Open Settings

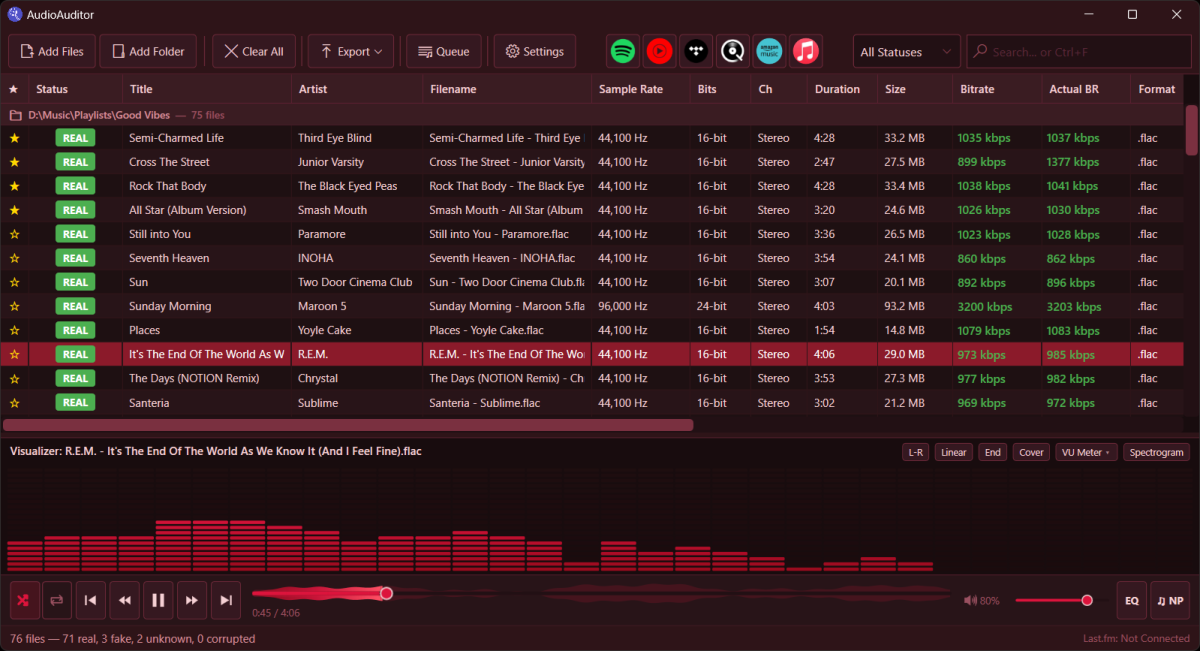click(x=535, y=51)
